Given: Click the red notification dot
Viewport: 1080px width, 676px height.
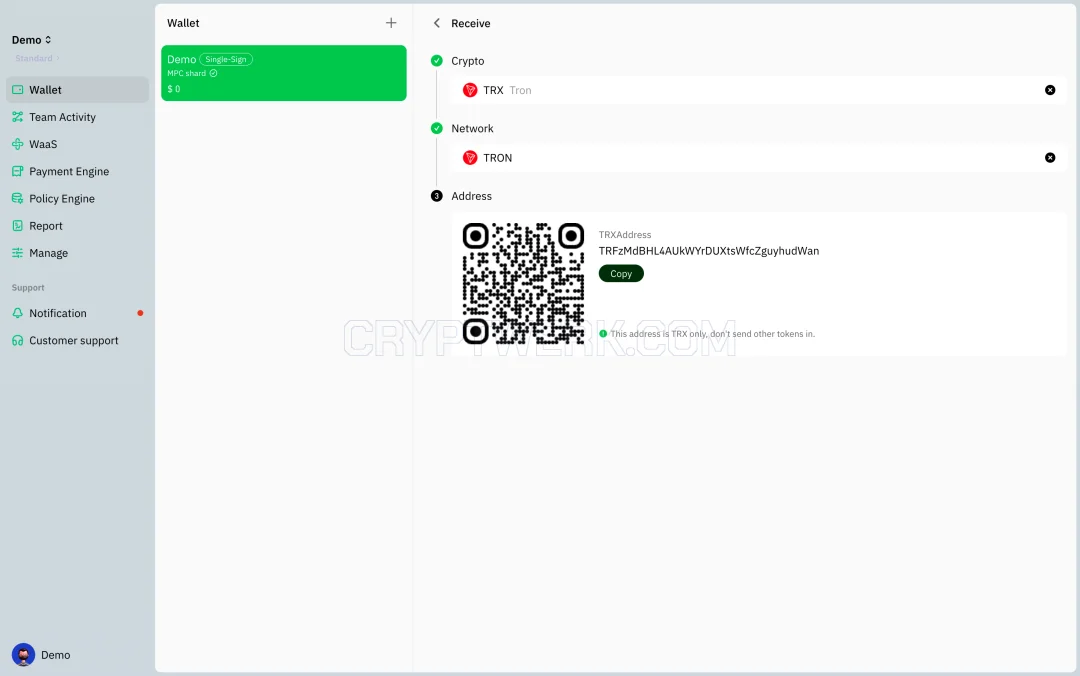Looking at the screenshot, I should point(141,313).
